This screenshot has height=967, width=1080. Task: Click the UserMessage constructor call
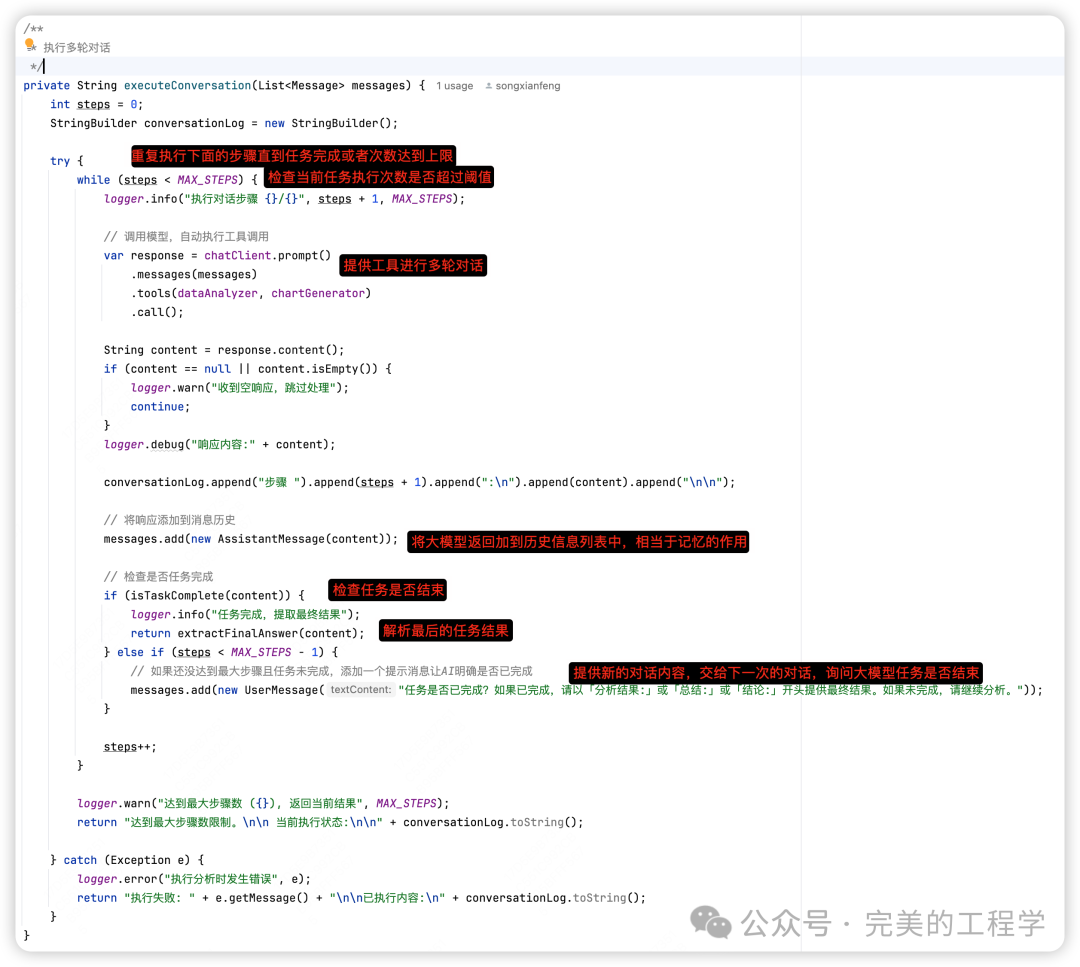(x=283, y=690)
